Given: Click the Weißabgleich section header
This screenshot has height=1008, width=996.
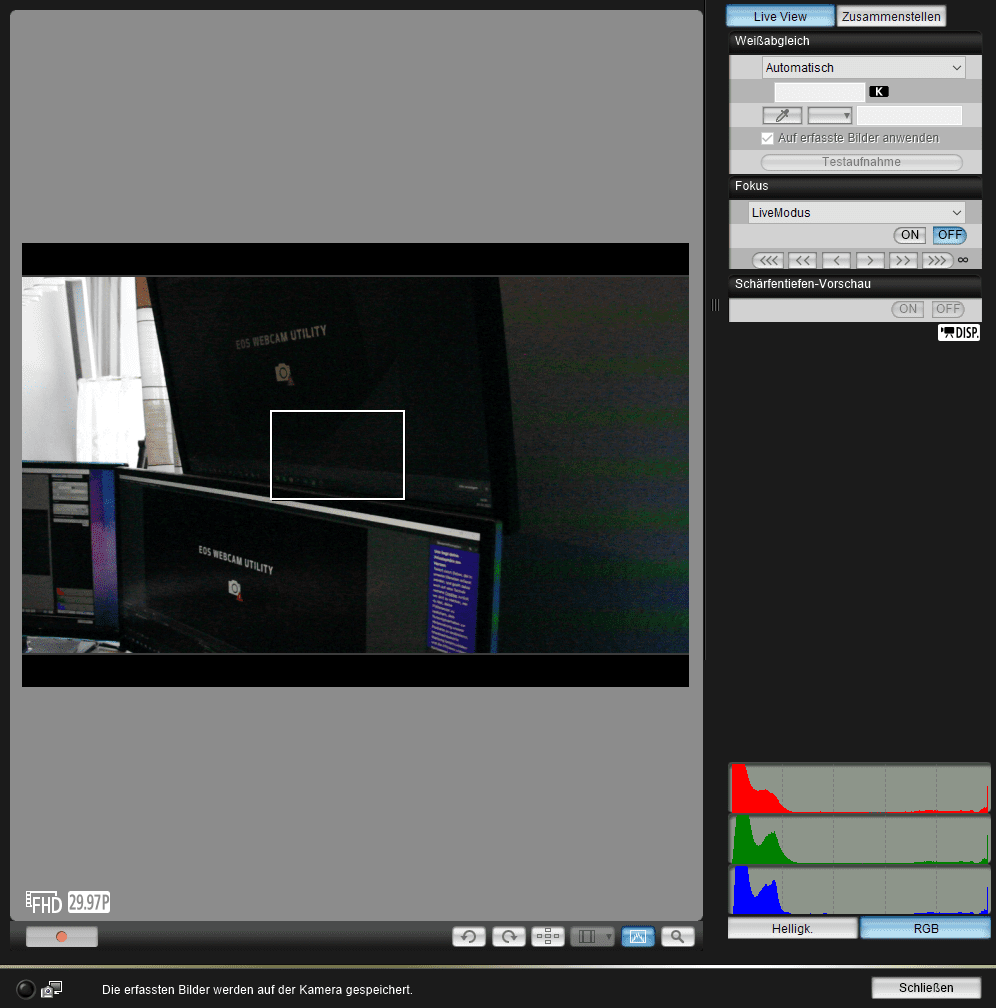Looking at the screenshot, I should click(855, 42).
